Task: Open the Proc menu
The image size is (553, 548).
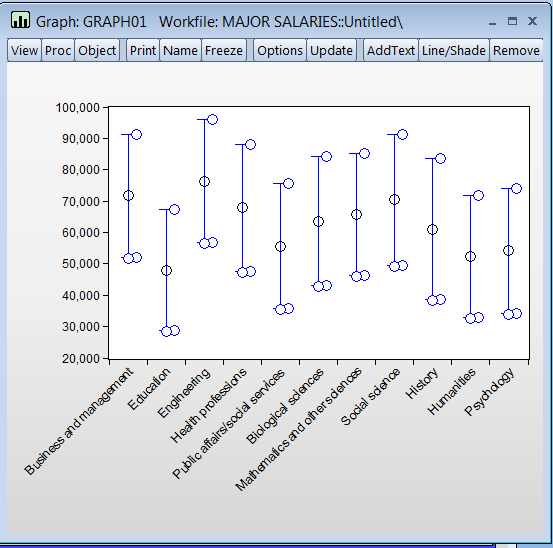Action: coord(58,50)
